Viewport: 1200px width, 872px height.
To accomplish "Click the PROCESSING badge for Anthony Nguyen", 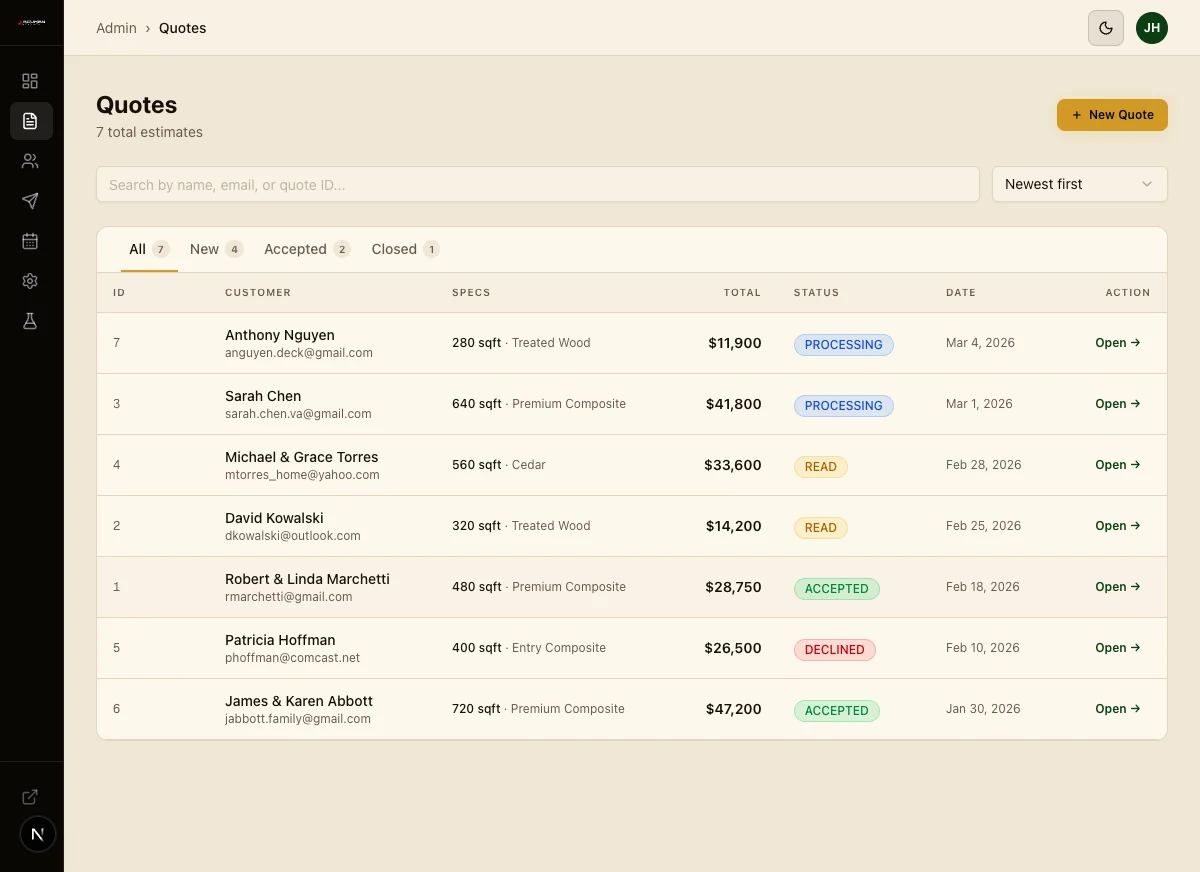I will (844, 345).
